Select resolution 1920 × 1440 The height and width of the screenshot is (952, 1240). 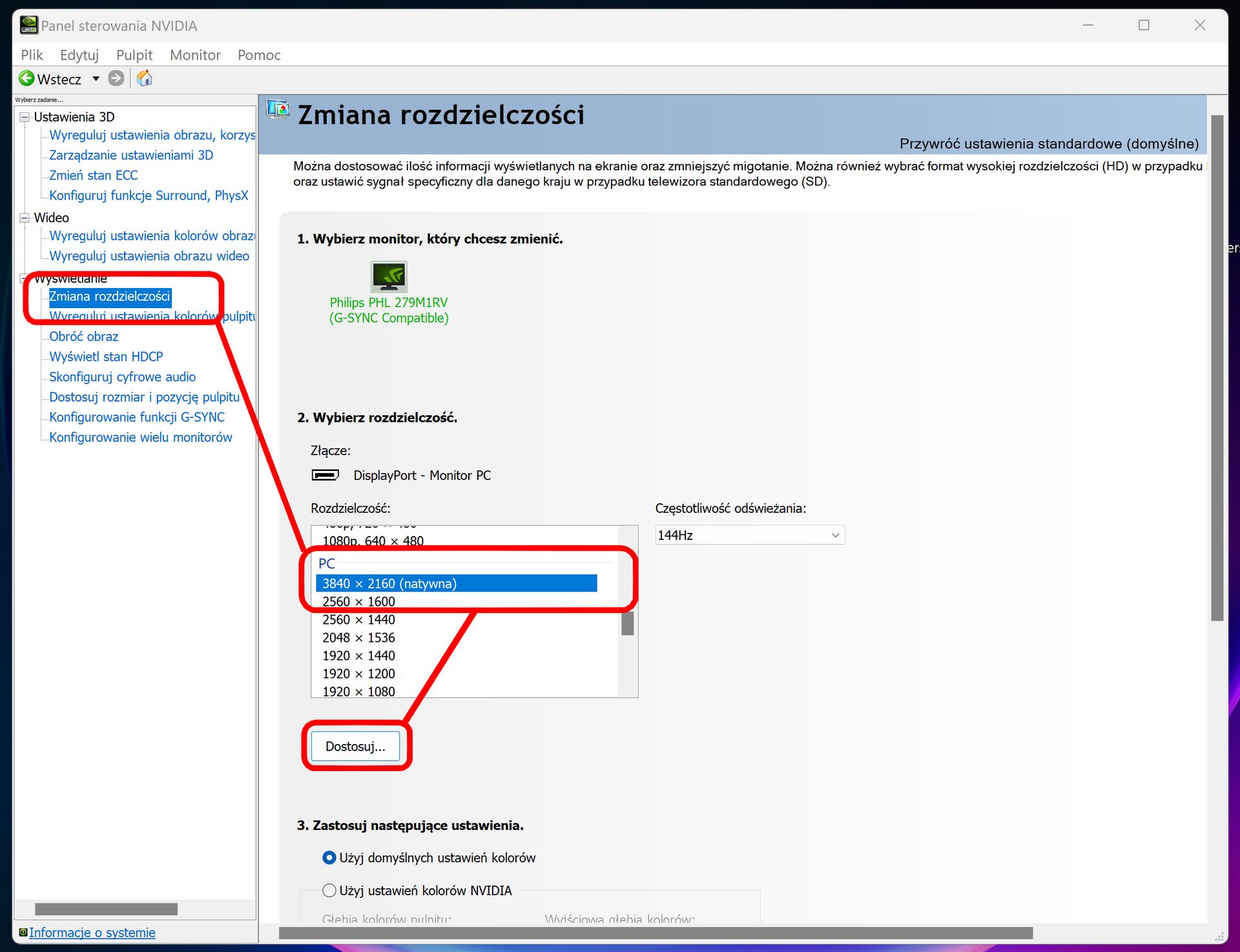456,656
